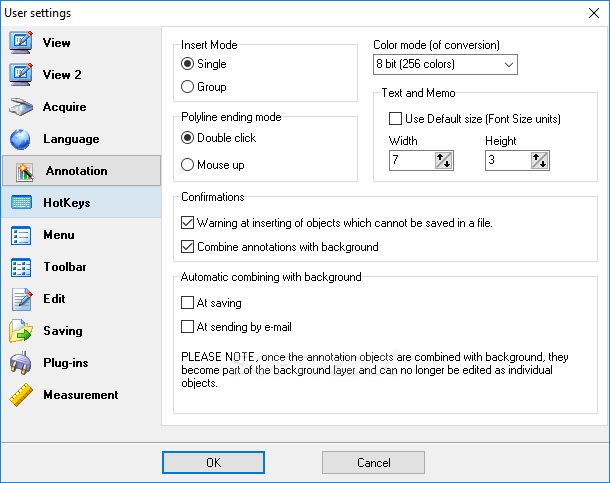The width and height of the screenshot is (610, 483).
Task: Click the Saving folder icon
Action: pos(21,331)
